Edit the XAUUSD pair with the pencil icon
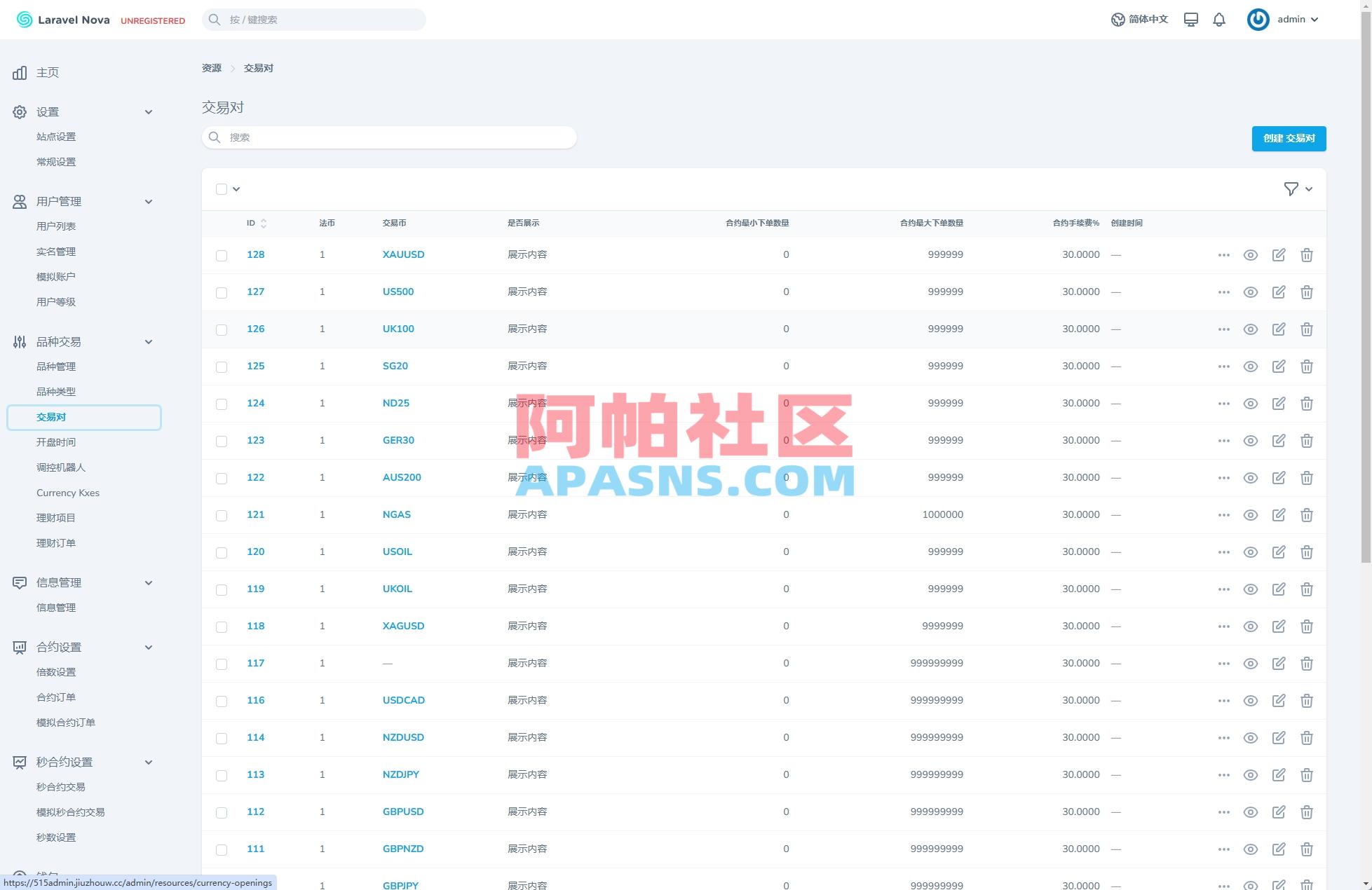Screen dimensions: 1372x890 [x=1279, y=254]
